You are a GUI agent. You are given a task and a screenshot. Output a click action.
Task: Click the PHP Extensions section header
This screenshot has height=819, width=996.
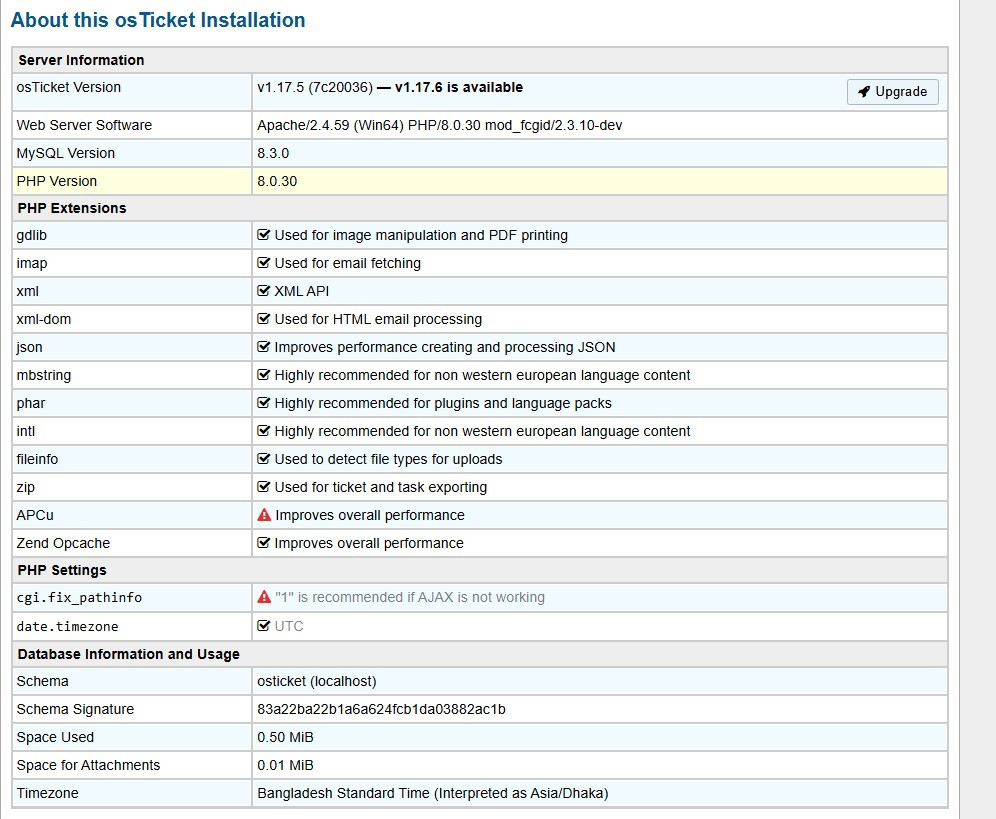coord(72,208)
